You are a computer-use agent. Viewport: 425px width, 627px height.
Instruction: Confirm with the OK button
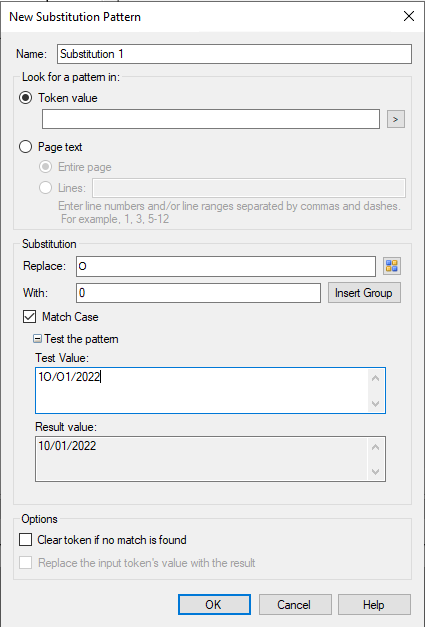point(214,604)
